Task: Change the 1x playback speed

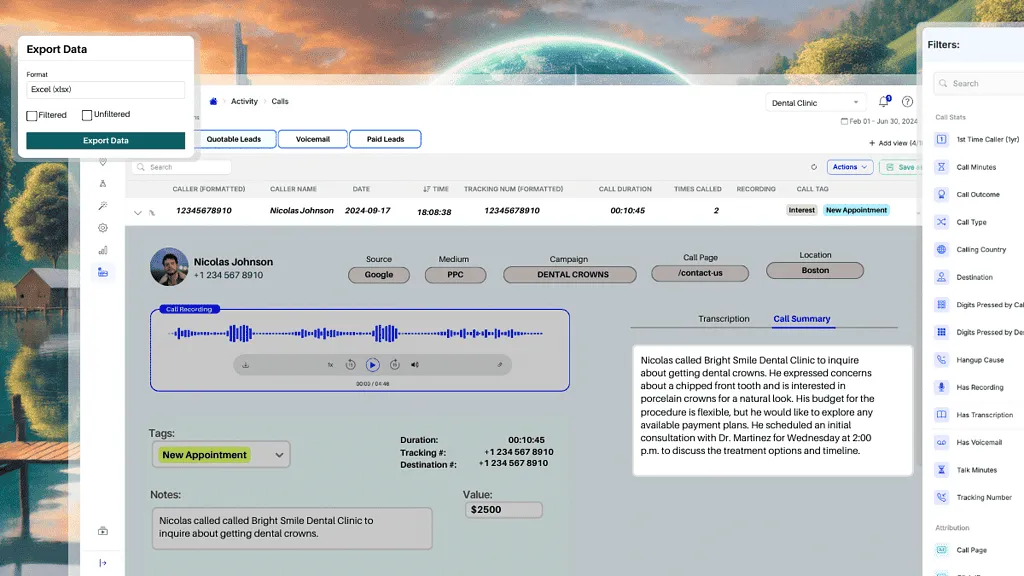Action: tap(330, 365)
